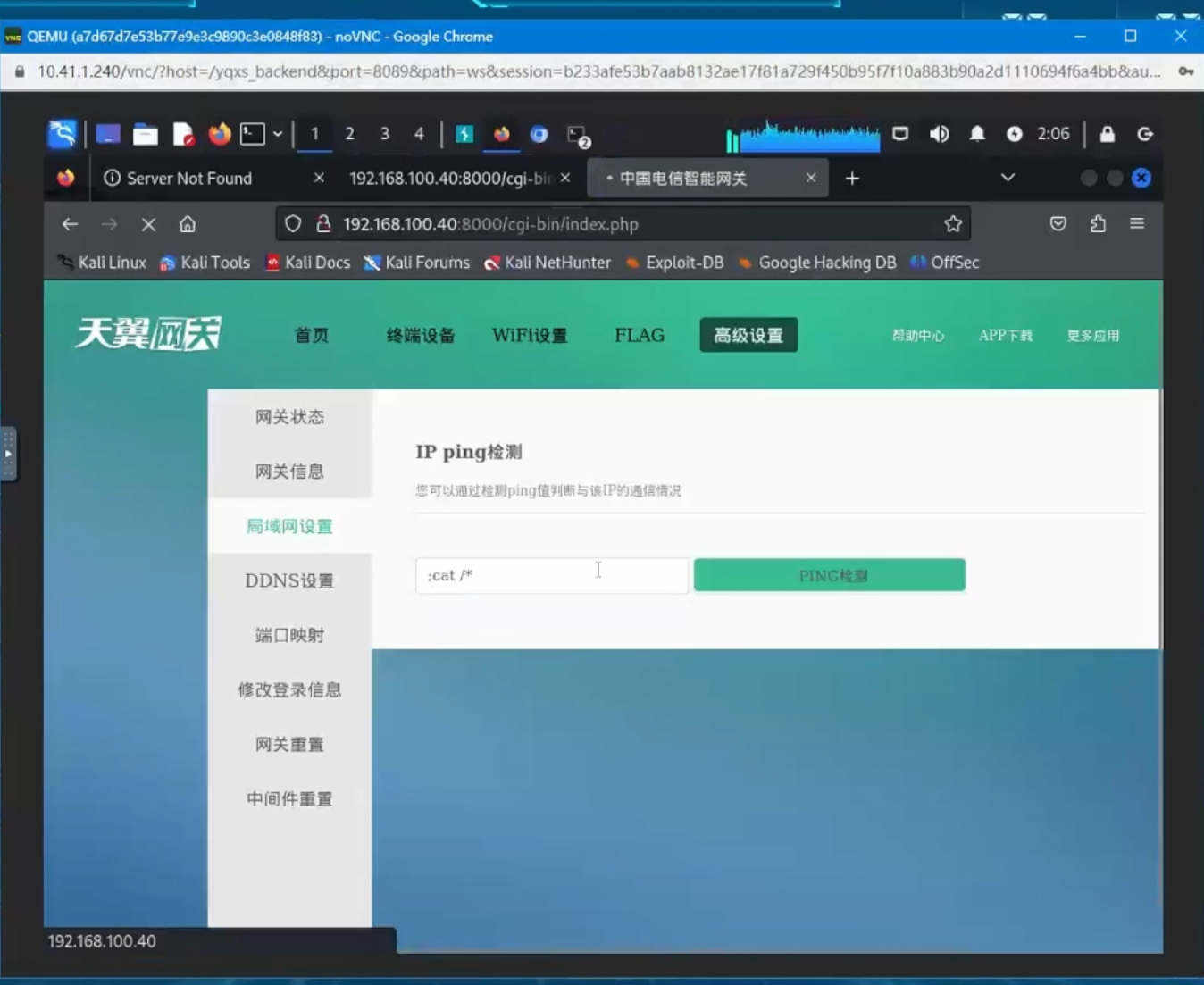This screenshot has height=985, width=1204.
Task: Go to the Firefox home page
Action: pos(187,224)
